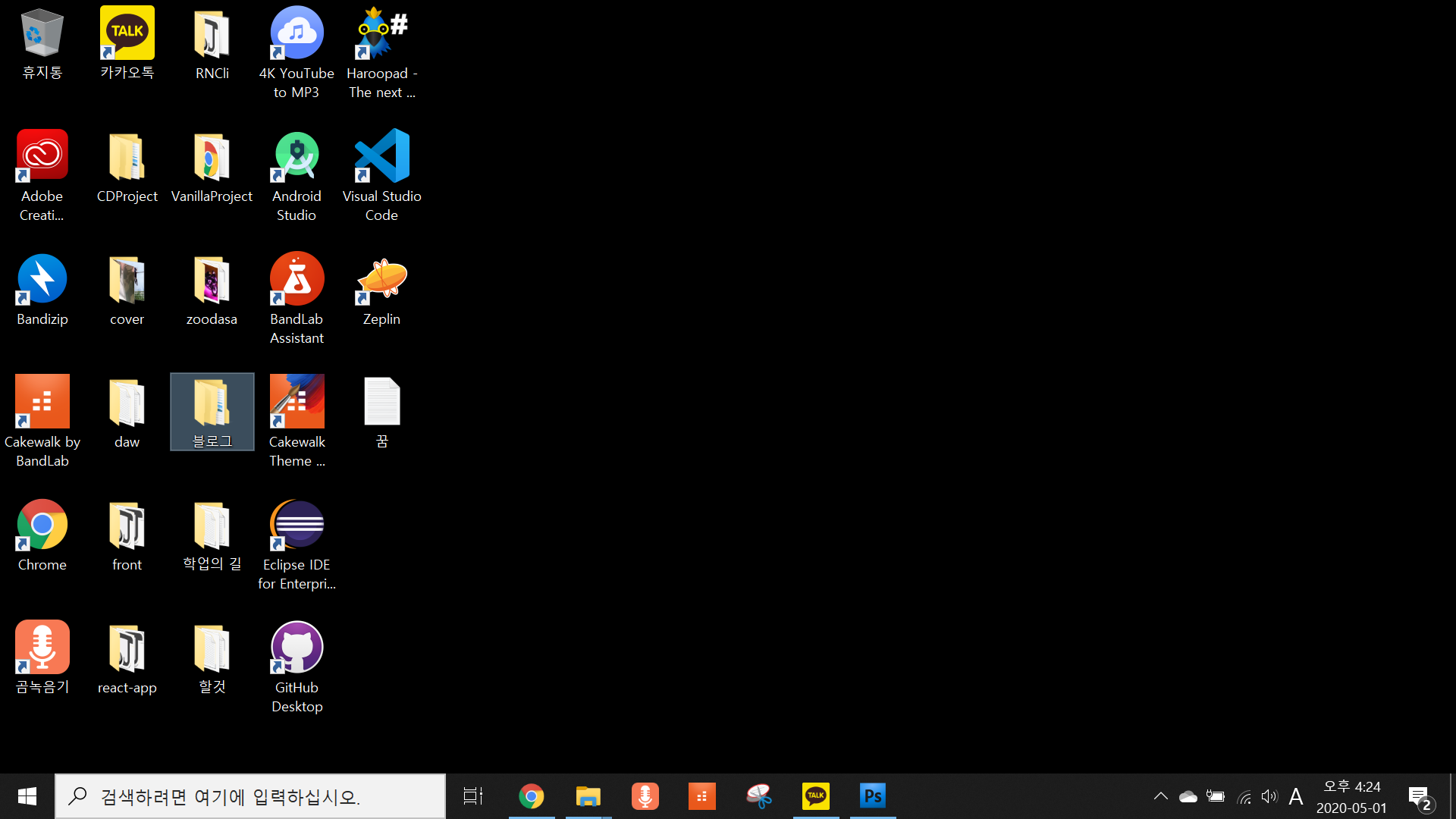Click the taskbar search input field

coord(250,796)
